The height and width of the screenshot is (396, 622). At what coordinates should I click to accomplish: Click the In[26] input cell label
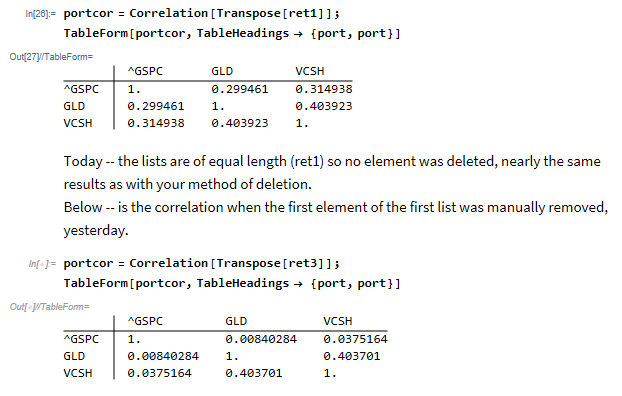[x=41, y=14]
